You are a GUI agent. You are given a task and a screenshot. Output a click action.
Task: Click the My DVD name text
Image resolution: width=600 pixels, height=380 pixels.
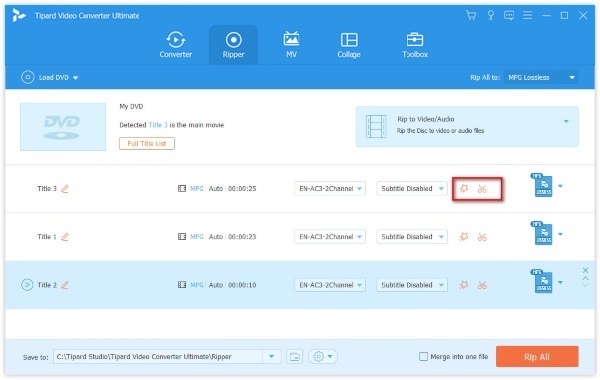(x=131, y=106)
